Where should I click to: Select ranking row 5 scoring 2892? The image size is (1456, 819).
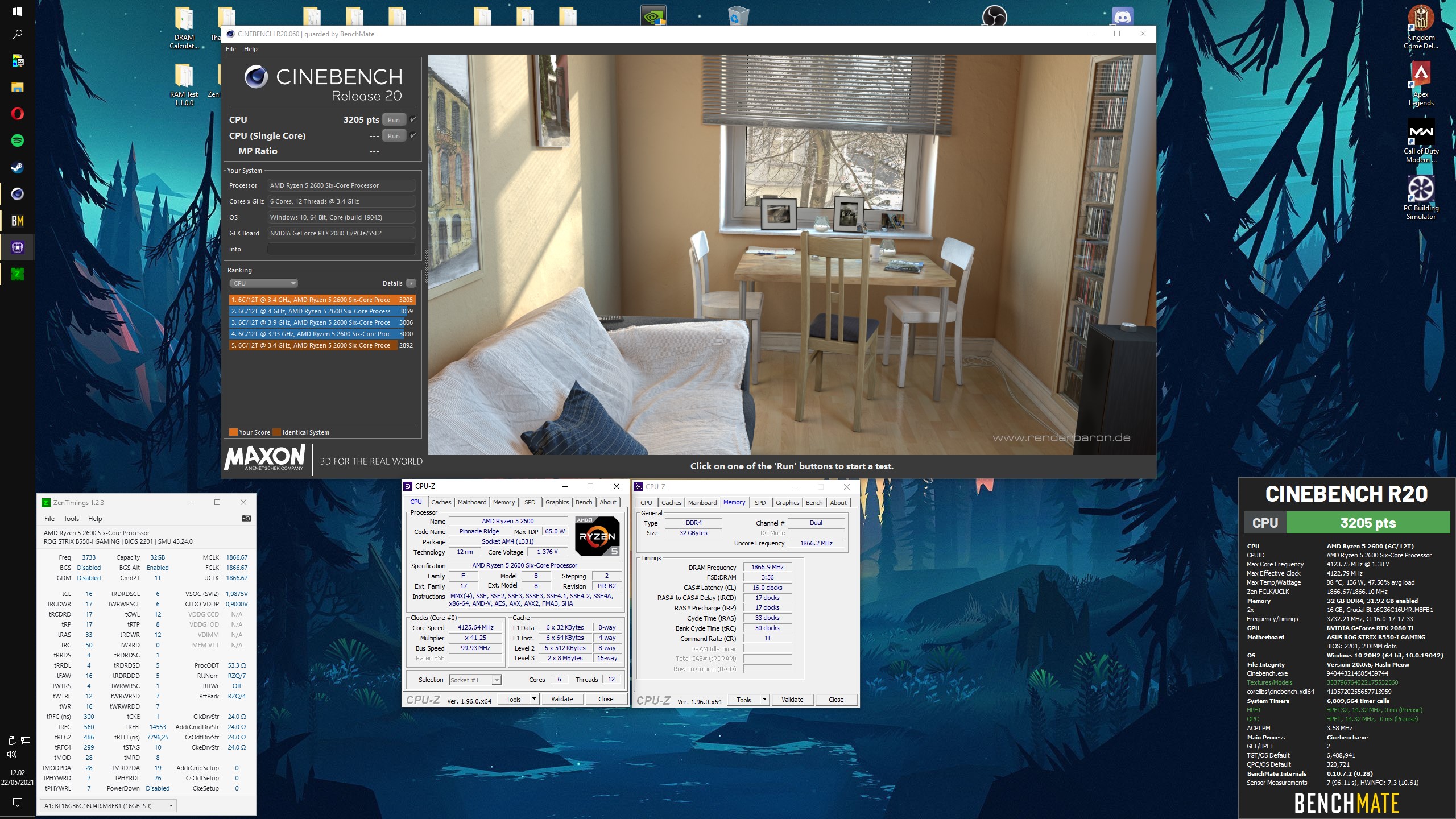(x=322, y=345)
